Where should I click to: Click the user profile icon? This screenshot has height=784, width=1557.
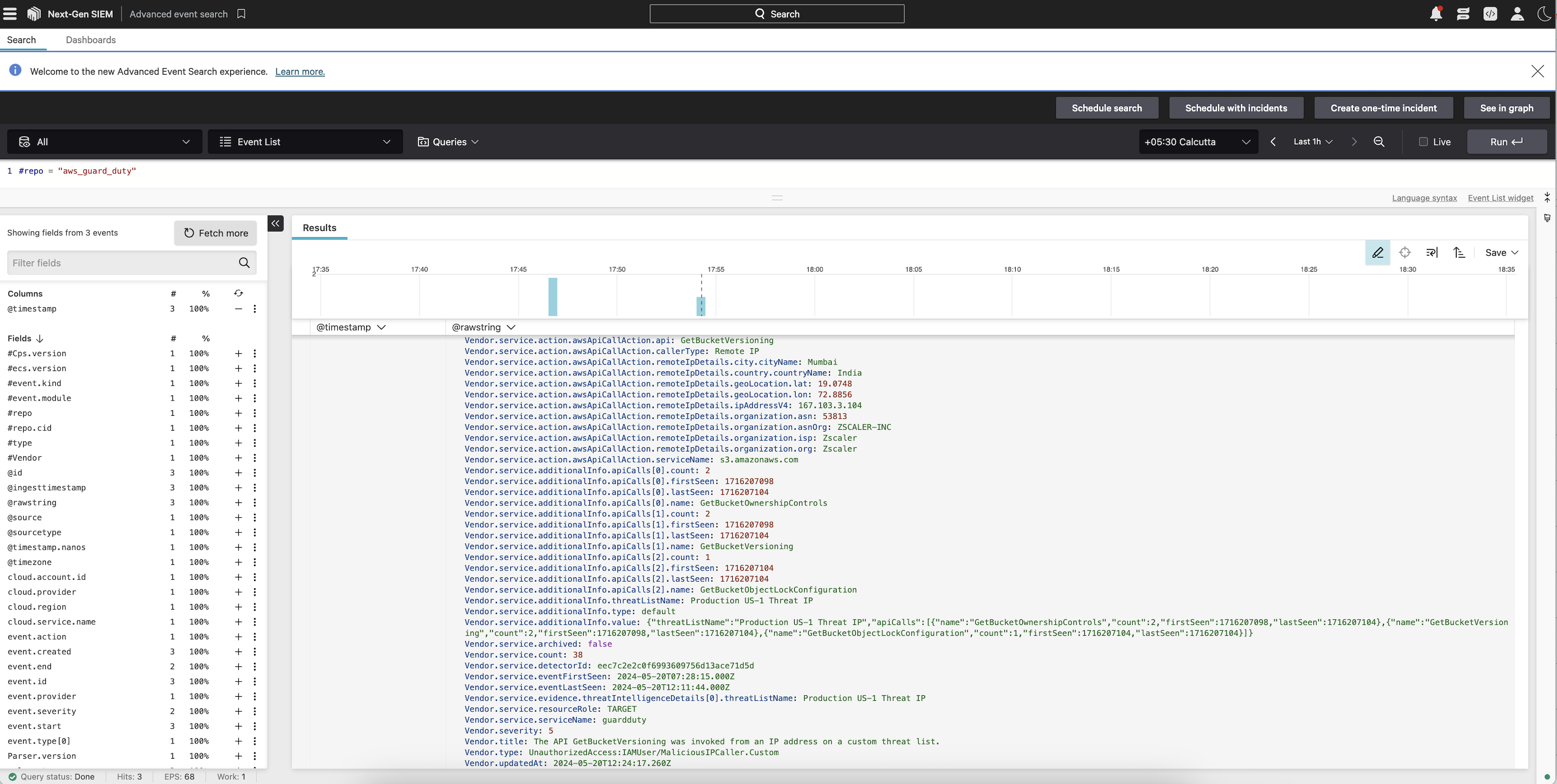1517,14
